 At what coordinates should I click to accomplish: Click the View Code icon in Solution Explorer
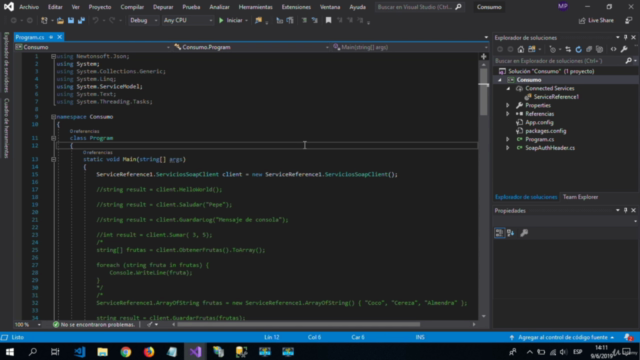pos(613,49)
